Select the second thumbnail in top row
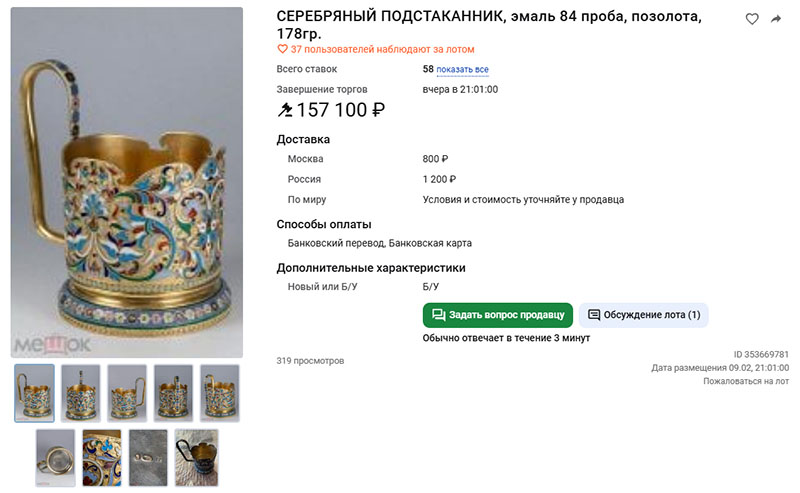800x493 pixels. coord(81,393)
